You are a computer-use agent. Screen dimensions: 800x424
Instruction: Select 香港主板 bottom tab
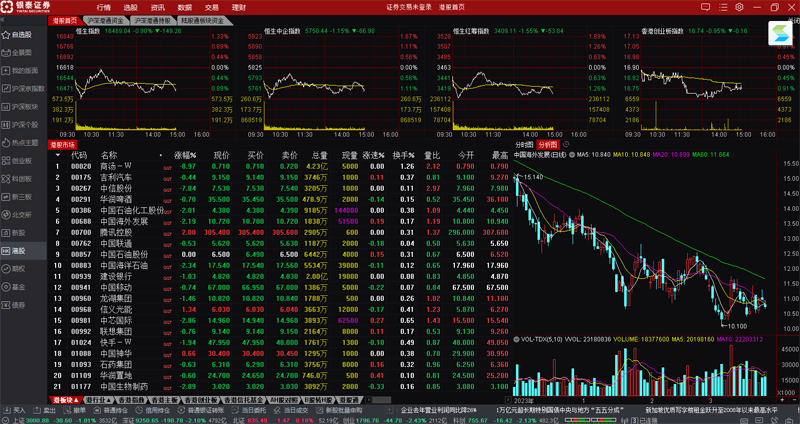pyautogui.click(x=164, y=401)
